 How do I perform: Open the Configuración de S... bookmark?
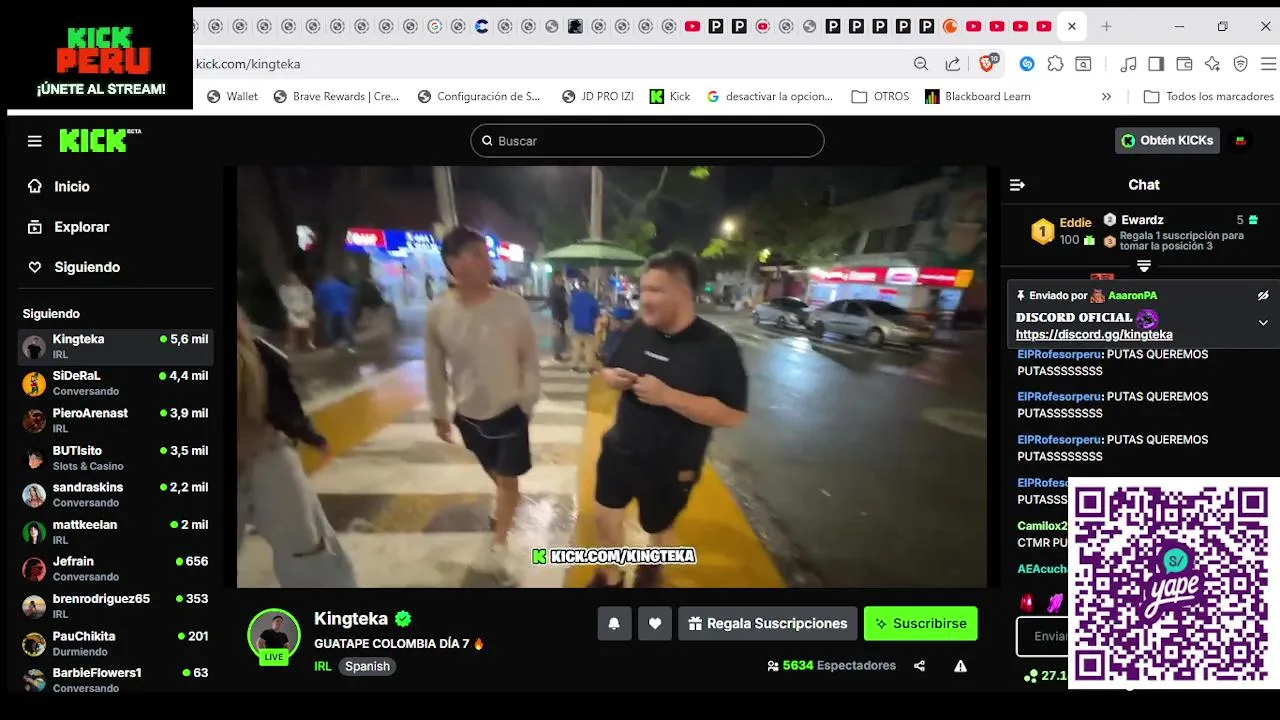tap(479, 97)
